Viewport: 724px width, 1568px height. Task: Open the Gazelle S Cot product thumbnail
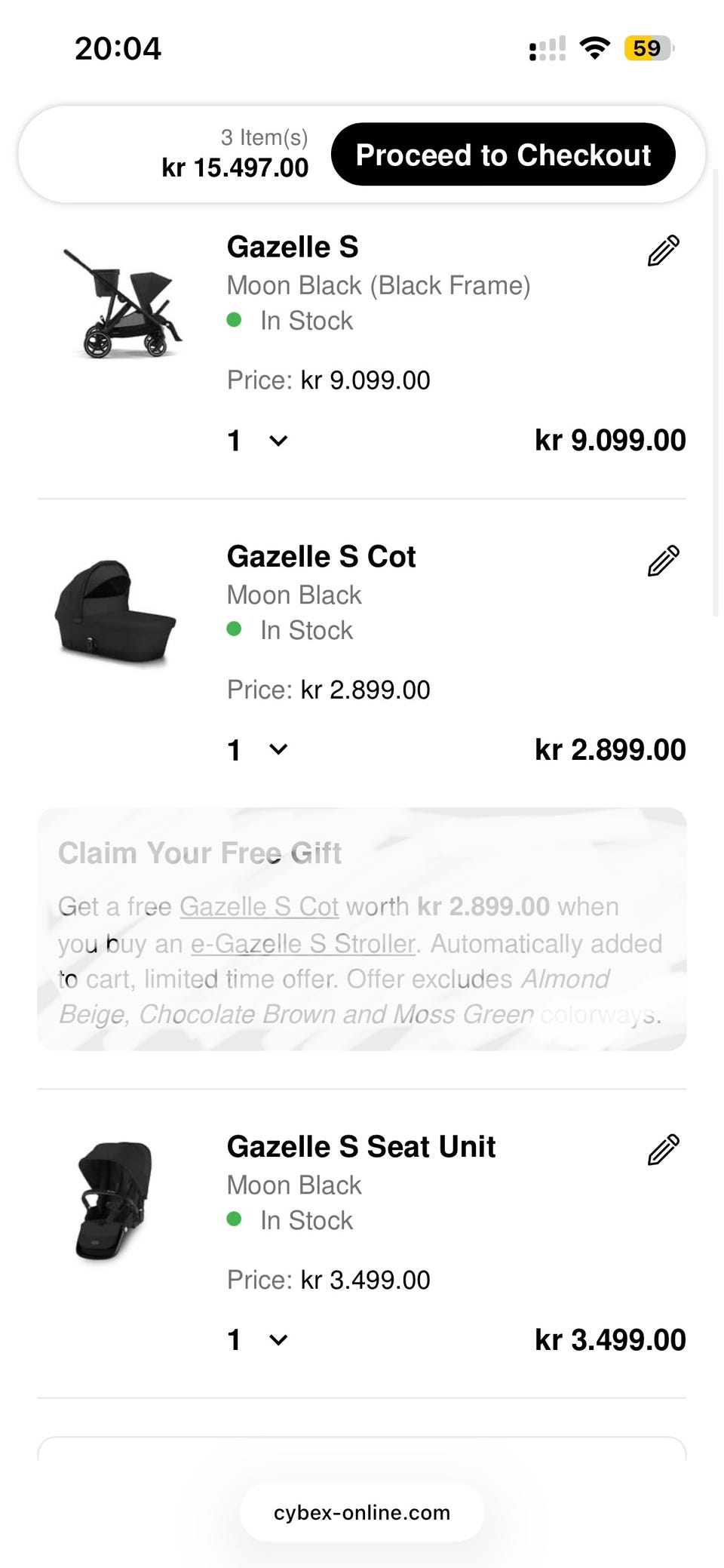click(x=115, y=613)
